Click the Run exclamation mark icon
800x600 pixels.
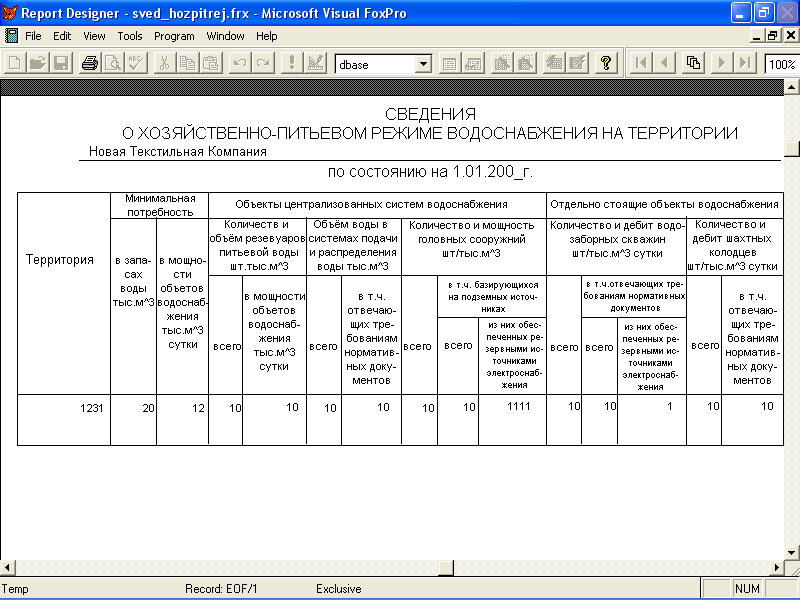[x=291, y=63]
